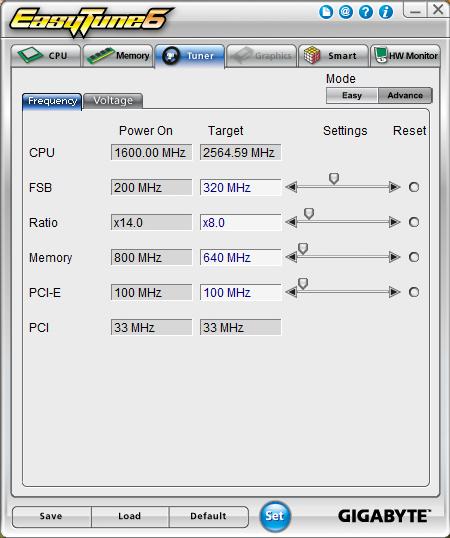
Task: Load a saved profile
Action: click(130, 516)
